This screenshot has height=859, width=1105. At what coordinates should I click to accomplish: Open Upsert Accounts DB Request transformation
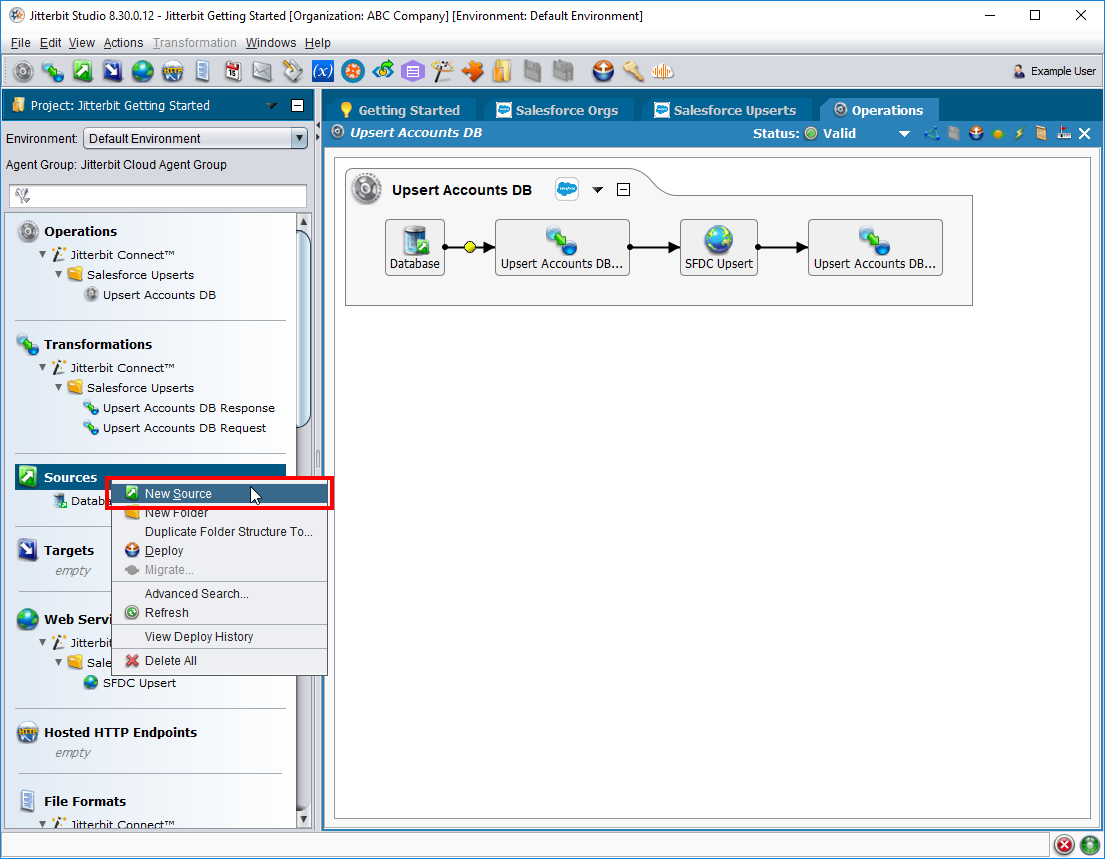(x=184, y=428)
